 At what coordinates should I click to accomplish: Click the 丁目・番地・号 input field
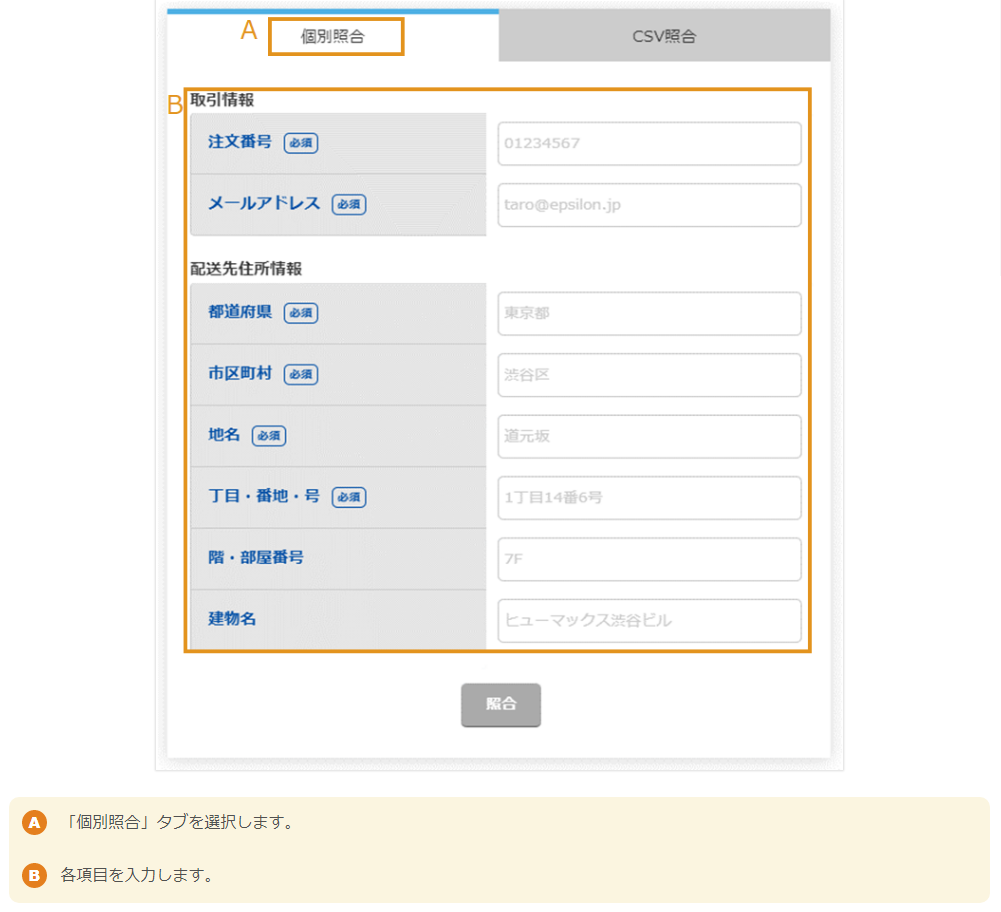pos(648,497)
